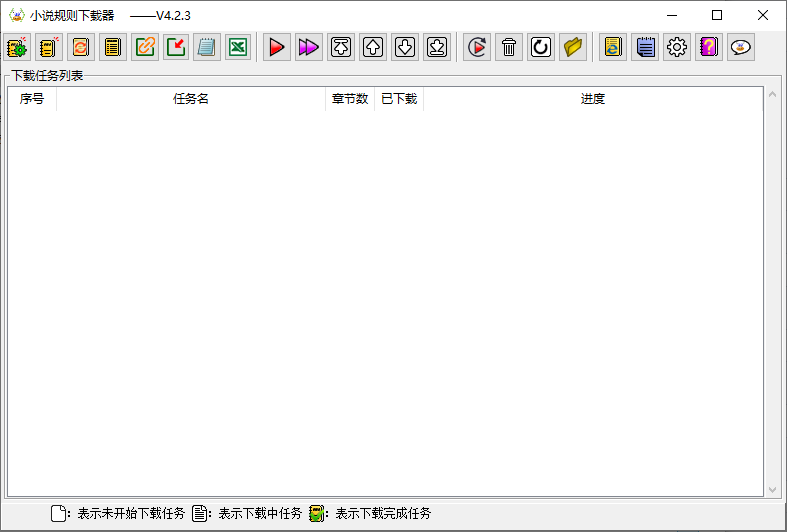The height and width of the screenshot is (532, 787).
Task: Move selected task up one position
Action: pos(373,47)
